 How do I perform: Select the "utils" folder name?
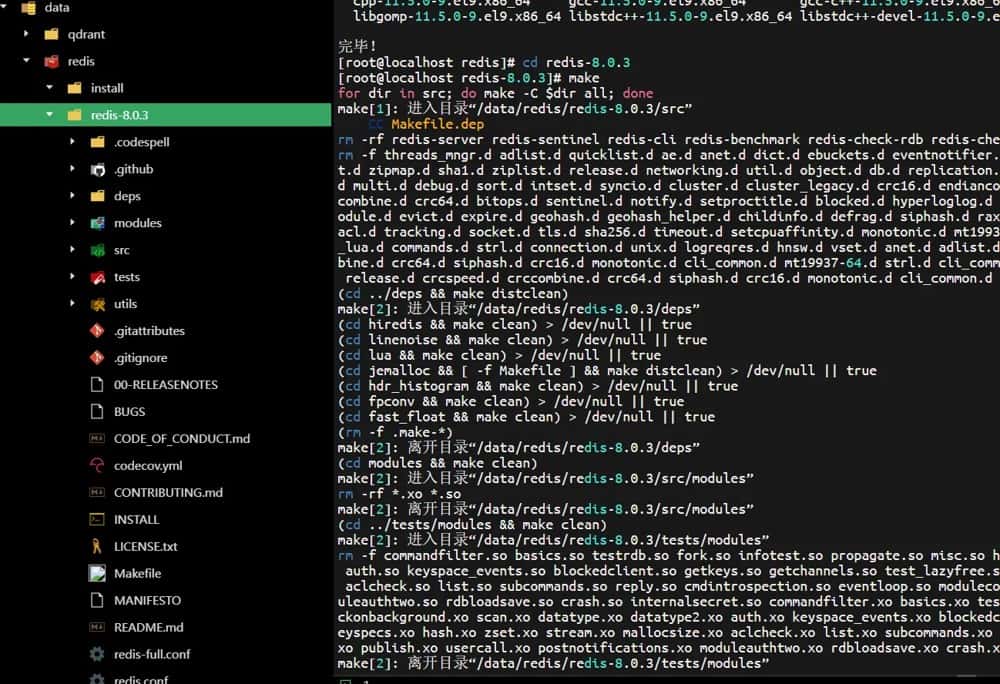point(126,304)
